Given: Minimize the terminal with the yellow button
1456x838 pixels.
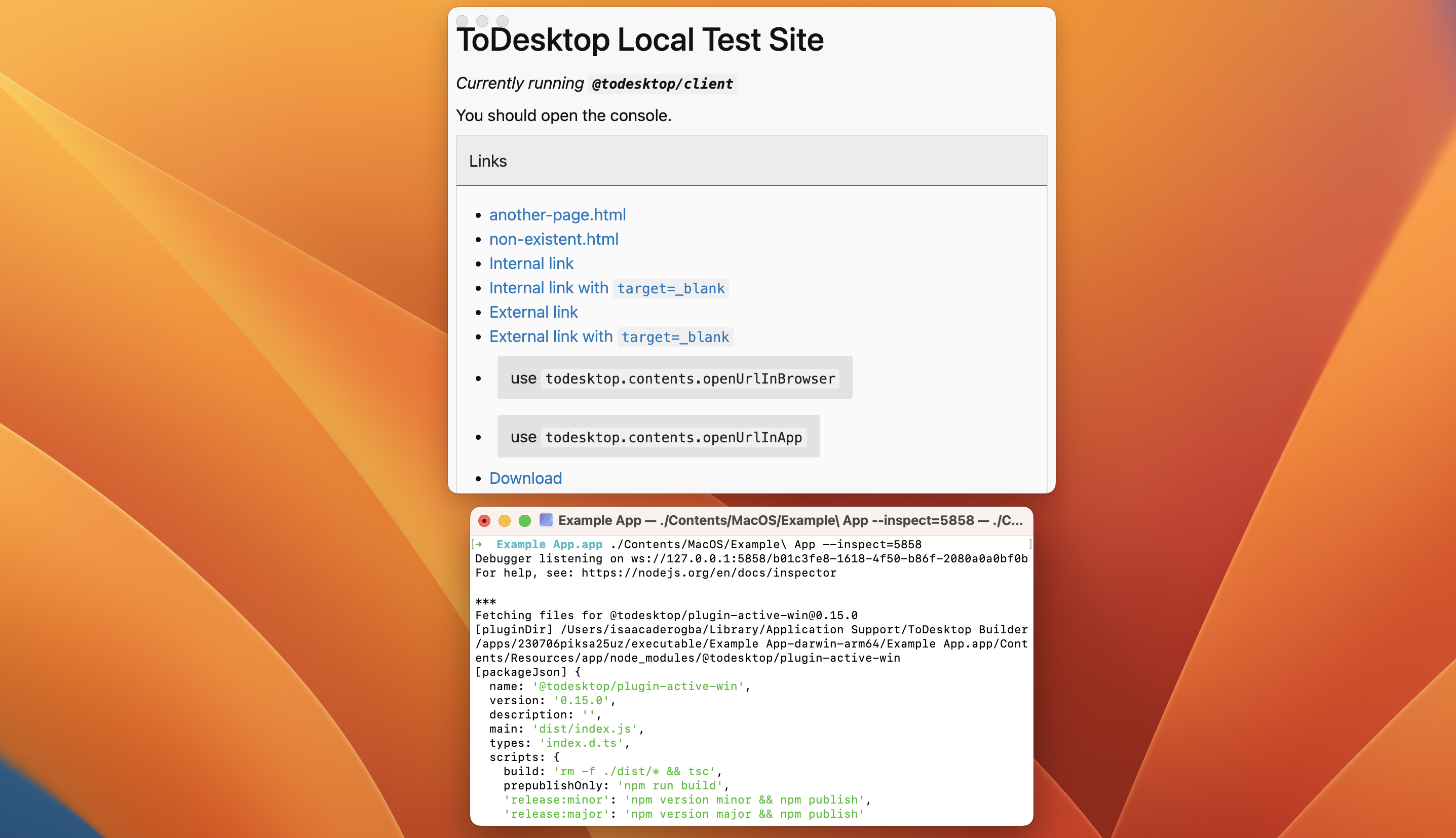Looking at the screenshot, I should [504, 521].
